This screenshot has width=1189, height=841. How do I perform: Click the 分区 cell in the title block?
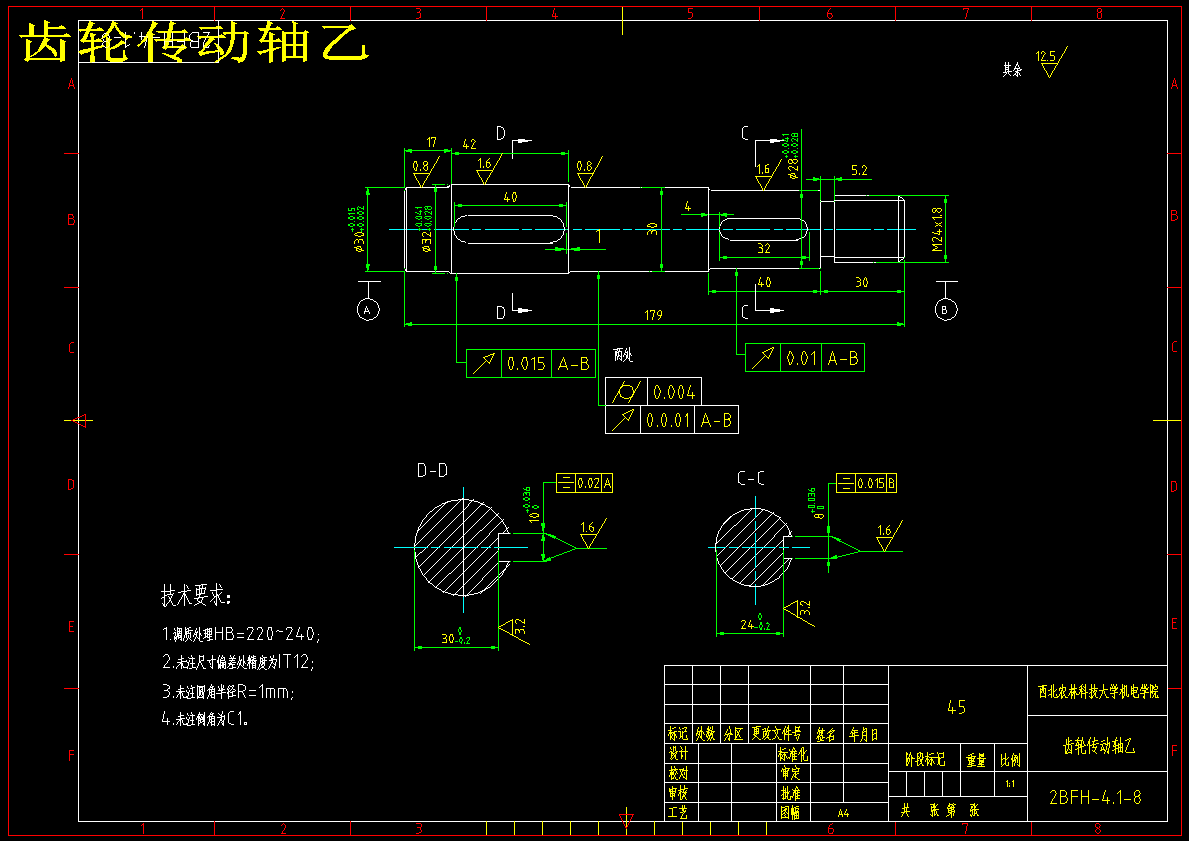pos(734,734)
